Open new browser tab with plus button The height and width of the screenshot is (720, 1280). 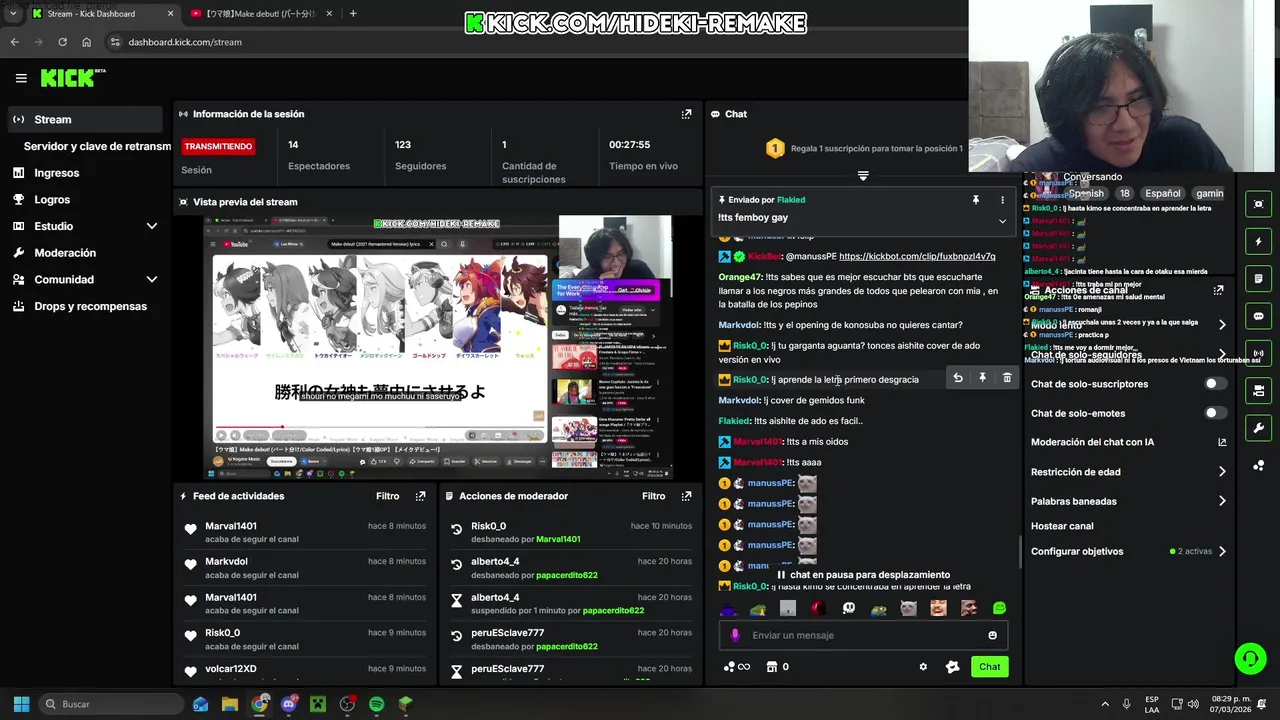353,14
